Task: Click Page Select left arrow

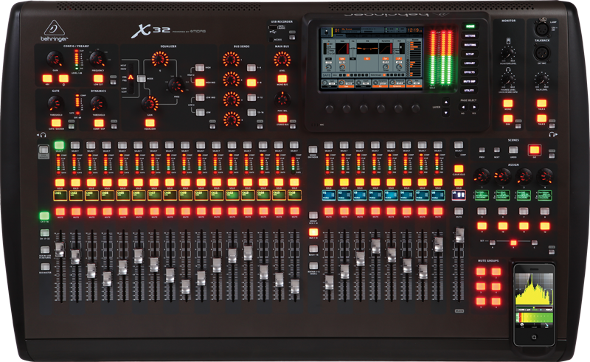Action: tap(463, 107)
